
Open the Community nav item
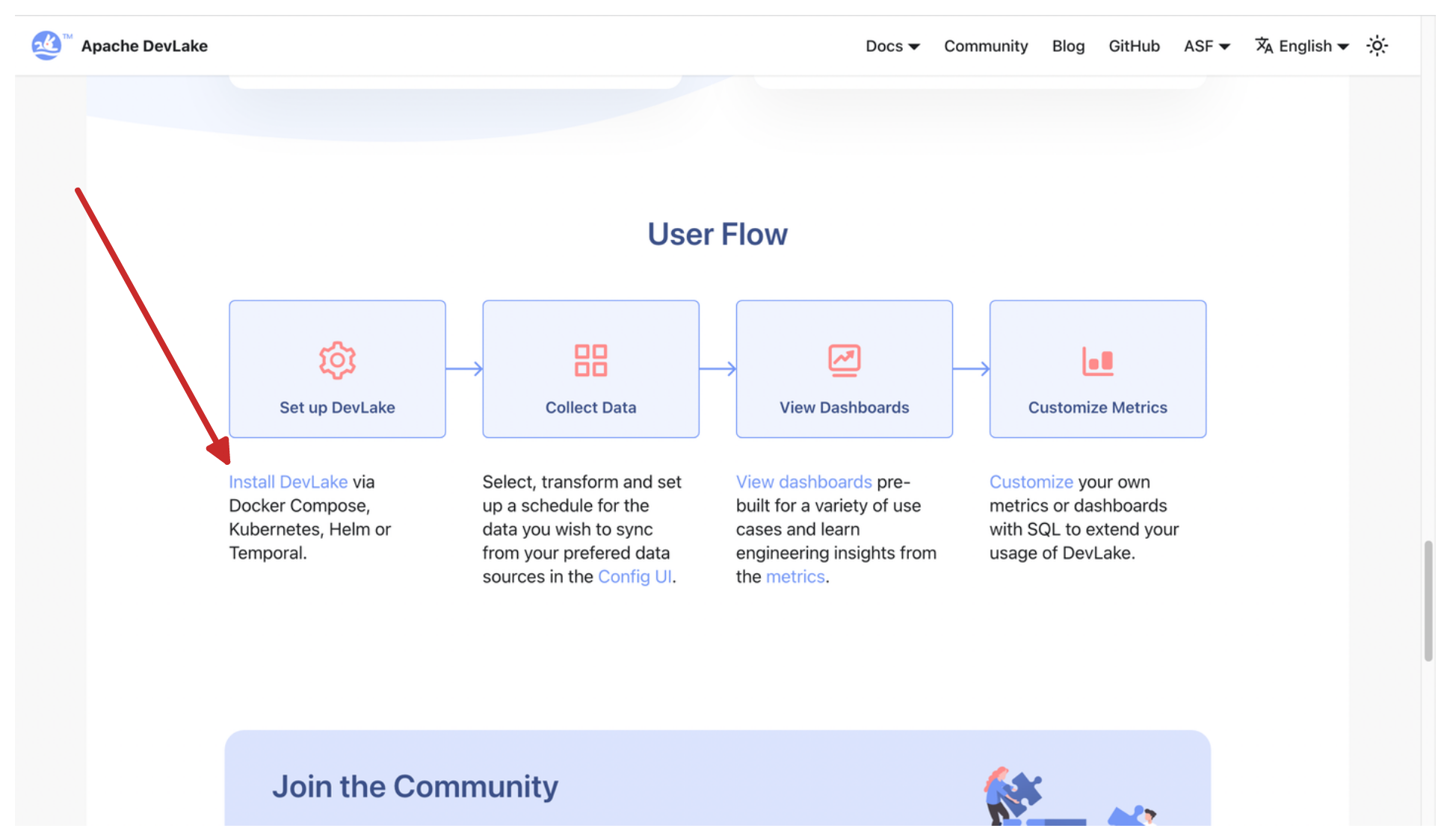pos(985,46)
